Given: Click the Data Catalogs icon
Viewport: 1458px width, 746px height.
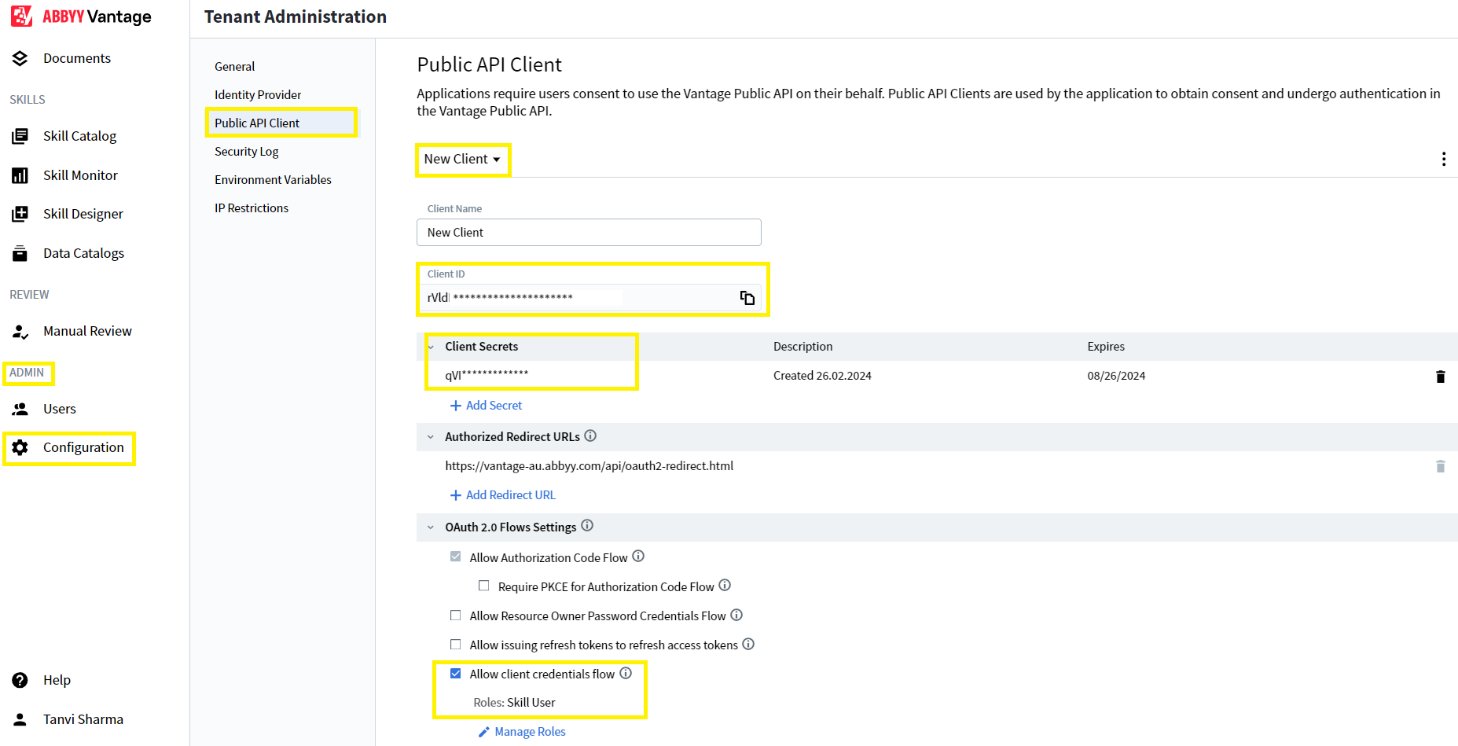Looking at the screenshot, I should pos(20,253).
